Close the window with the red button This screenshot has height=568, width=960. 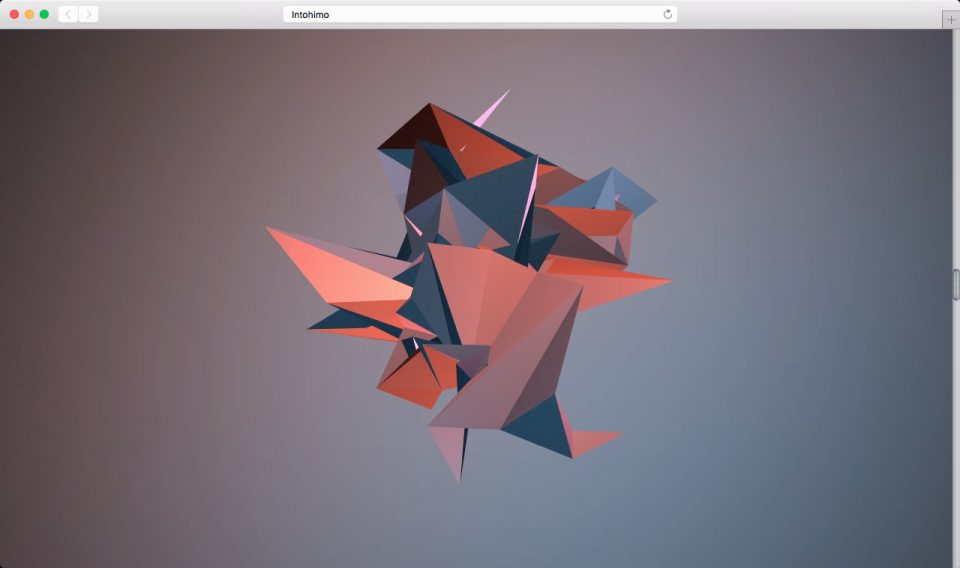(x=14, y=14)
